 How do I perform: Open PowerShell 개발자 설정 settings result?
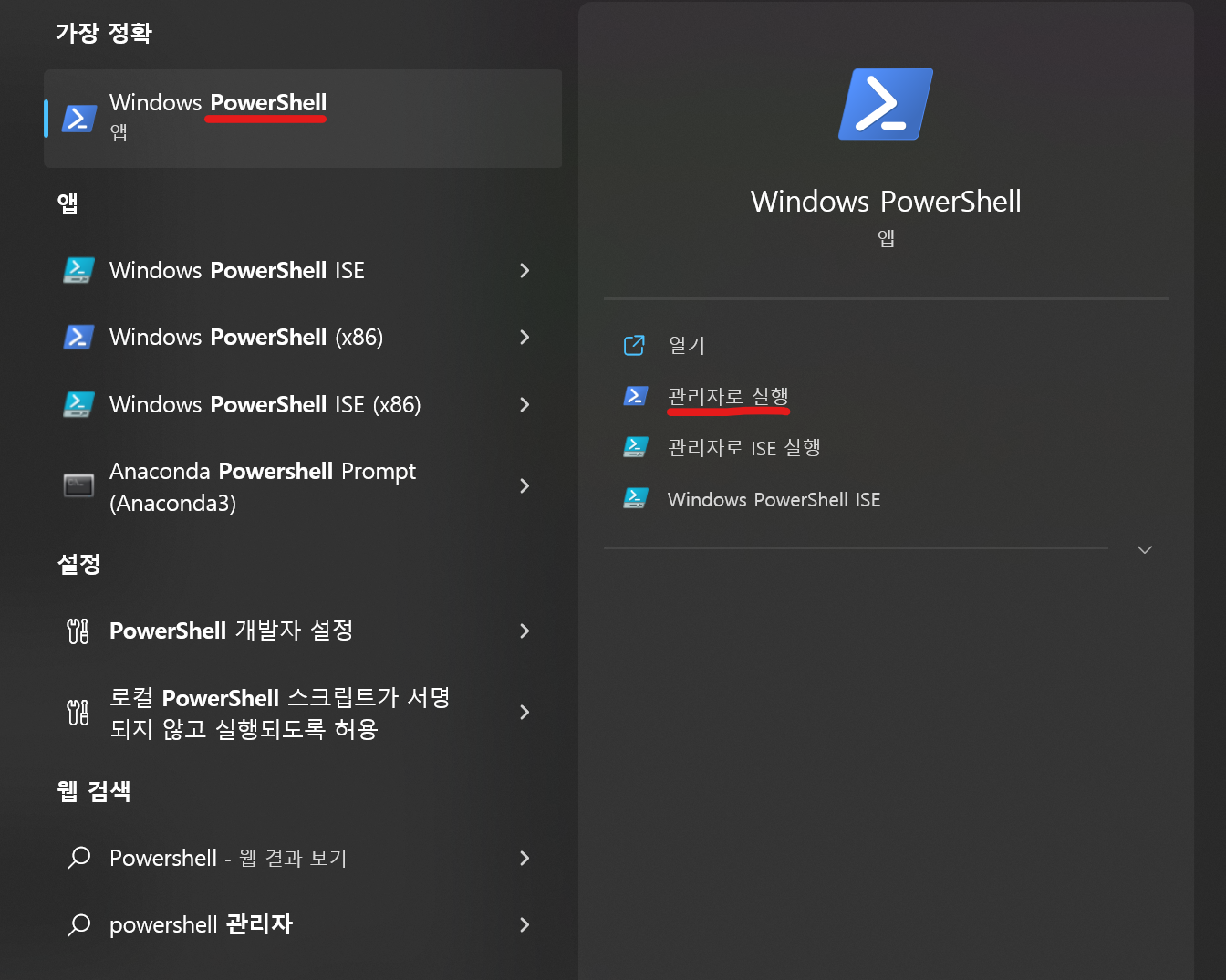point(303,631)
